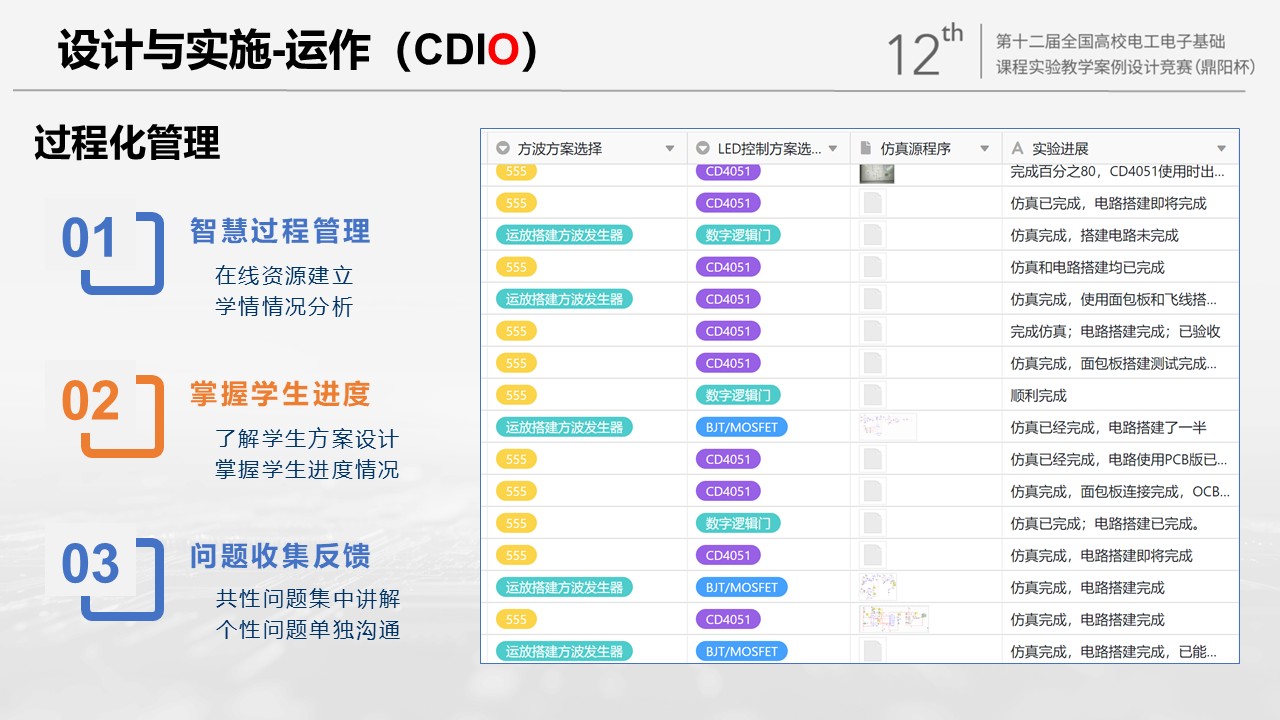The width and height of the screenshot is (1280, 720).
Task: Click the 智慧过程管理 heading
Action: [x=280, y=232]
